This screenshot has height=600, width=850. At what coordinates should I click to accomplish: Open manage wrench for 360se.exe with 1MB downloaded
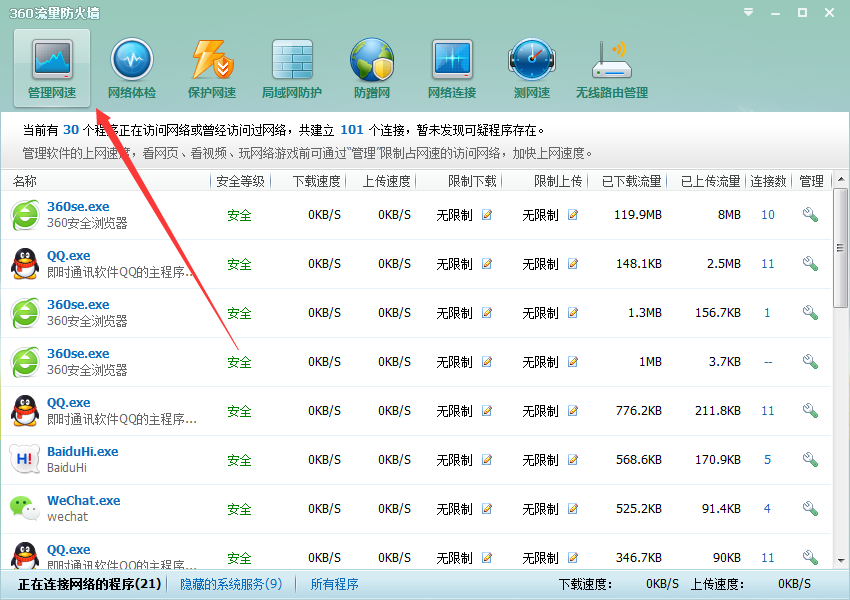coord(810,362)
